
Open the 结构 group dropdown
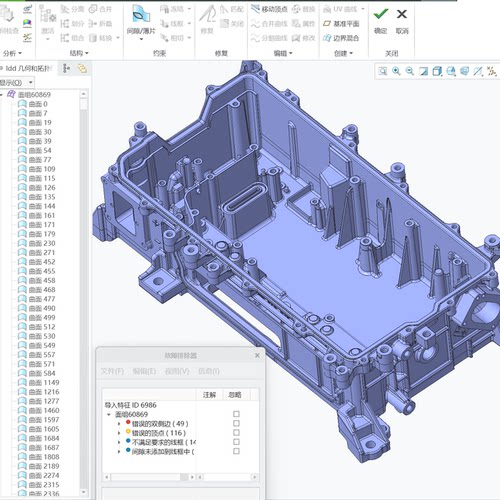coord(79,53)
